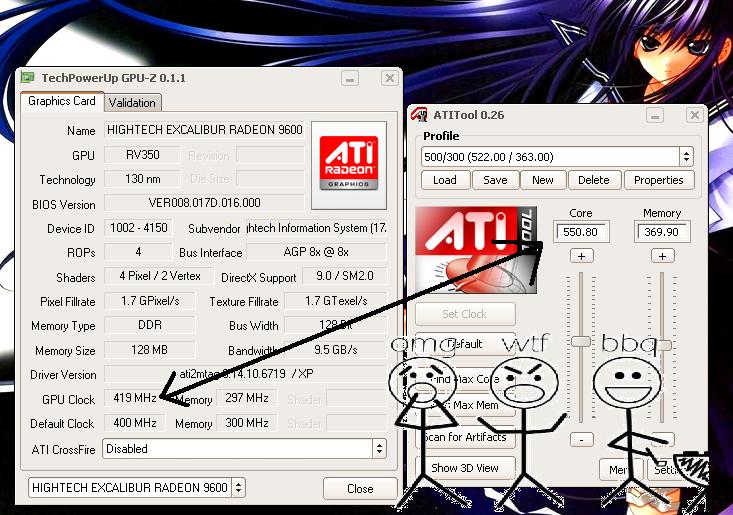Click the Bus Interface value AGP 8x

coord(316,252)
